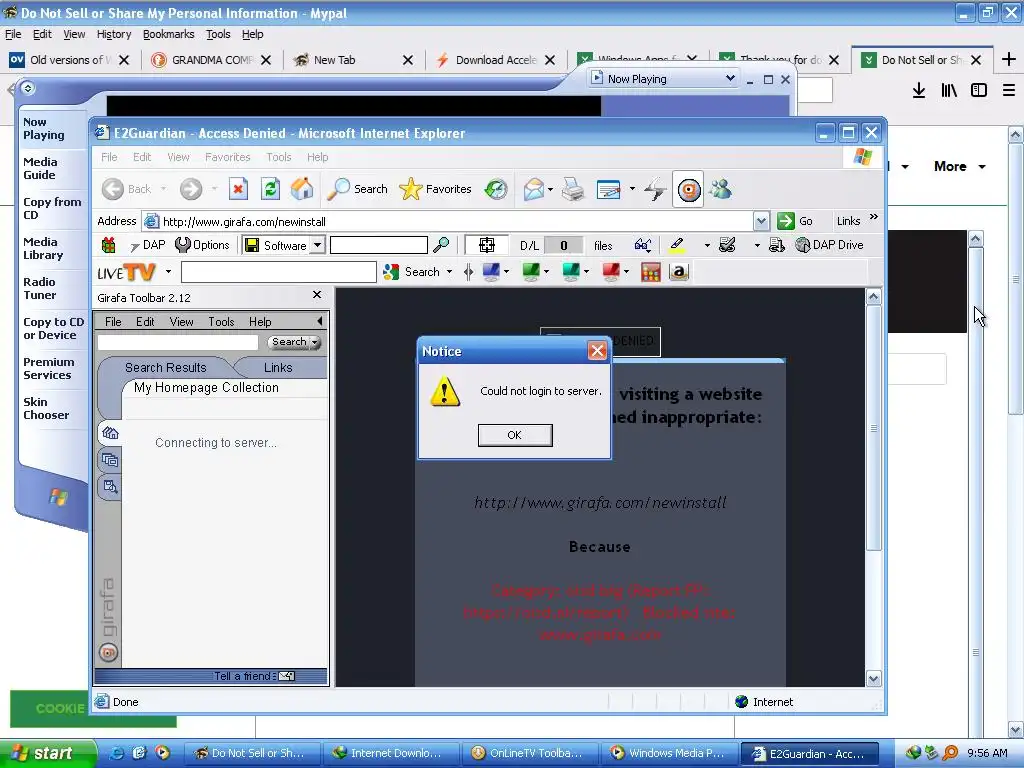Click the IE page scrollbar up arrow

click(x=874, y=297)
